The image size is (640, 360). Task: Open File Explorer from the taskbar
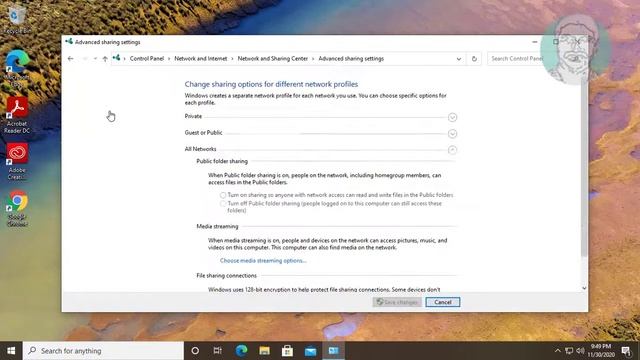click(264, 351)
